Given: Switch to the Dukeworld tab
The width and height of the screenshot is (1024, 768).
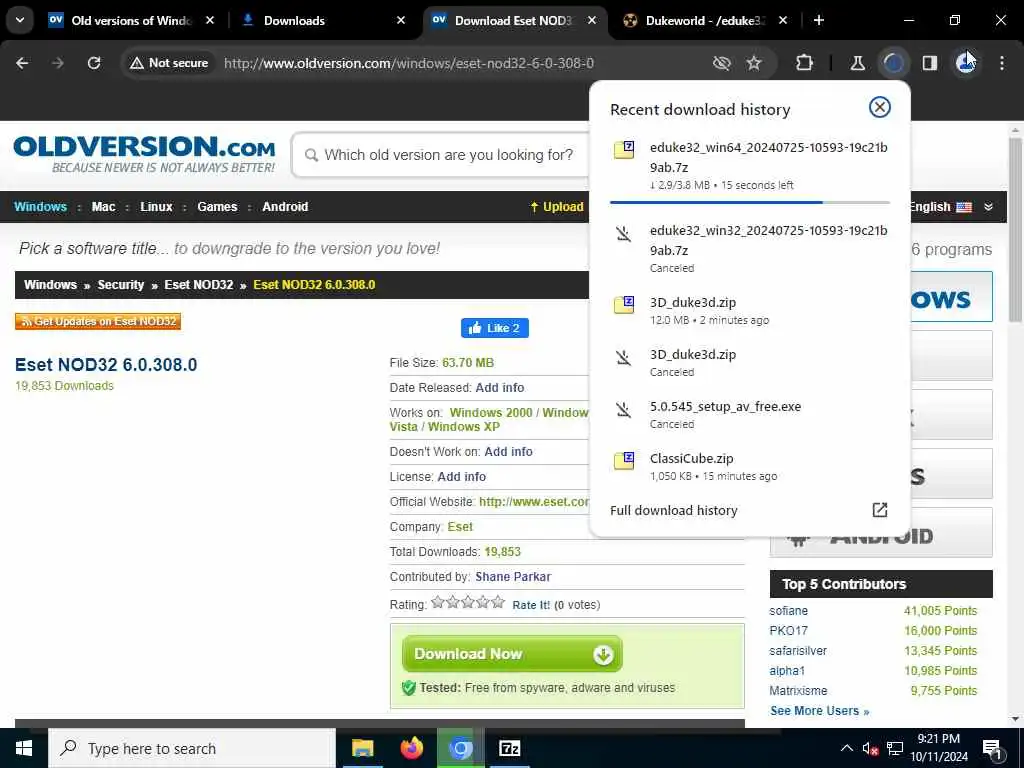Looking at the screenshot, I should click(x=704, y=20).
